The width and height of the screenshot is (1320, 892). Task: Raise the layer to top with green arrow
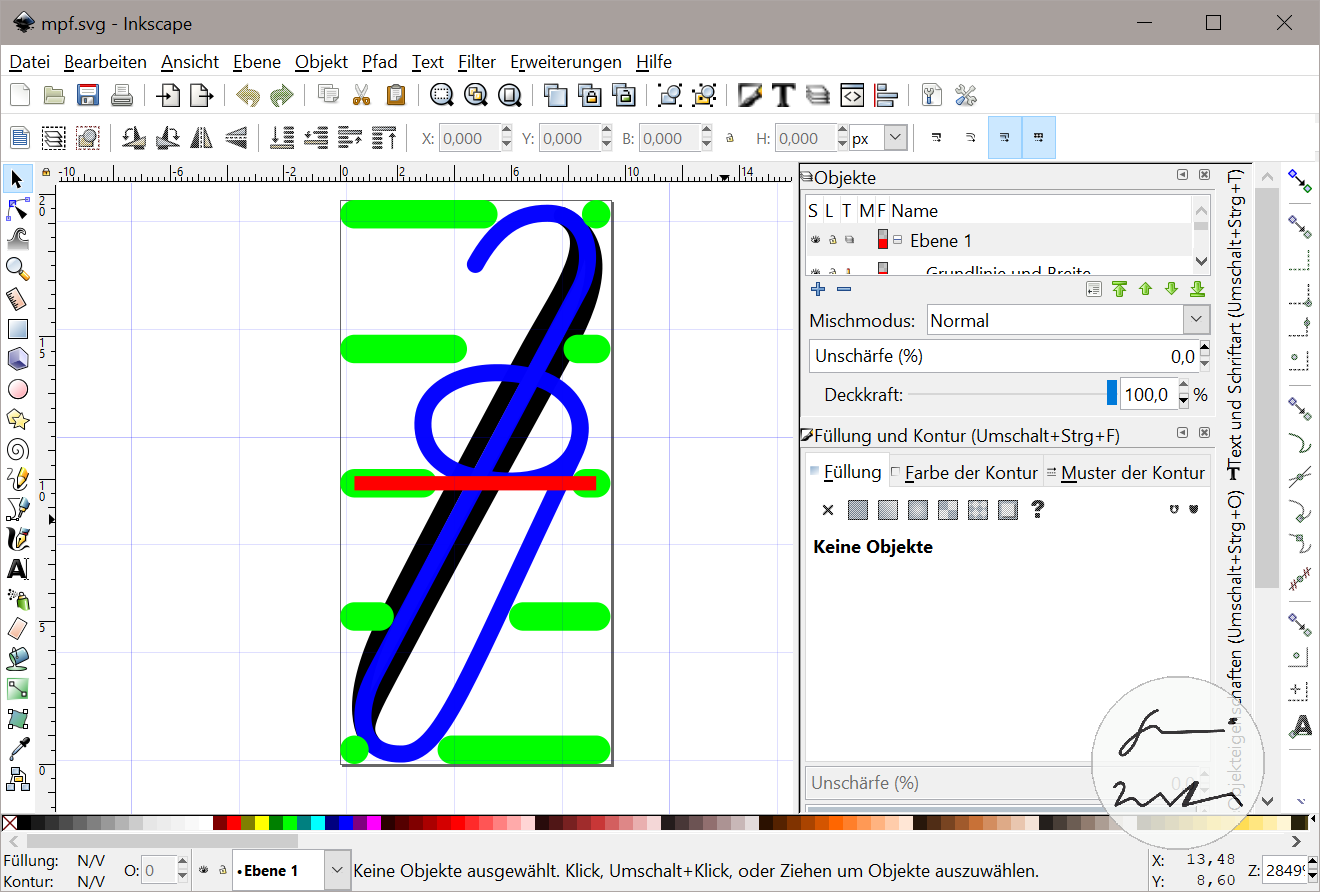pyautogui.click(x=1119, y=289)
